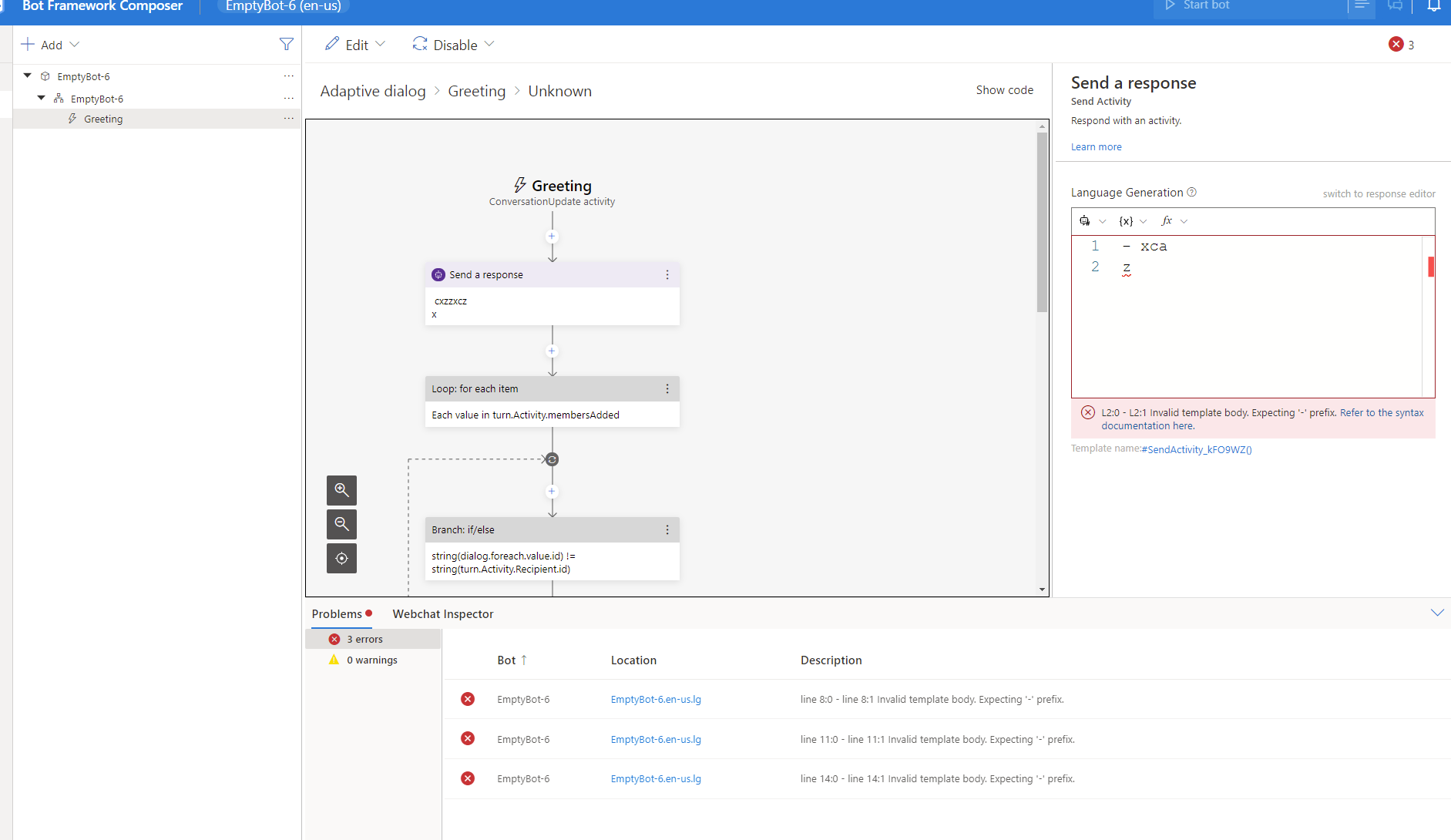1451x840 pixels.
Task: Select the Send a response node
Action: (x=552, y=294)
